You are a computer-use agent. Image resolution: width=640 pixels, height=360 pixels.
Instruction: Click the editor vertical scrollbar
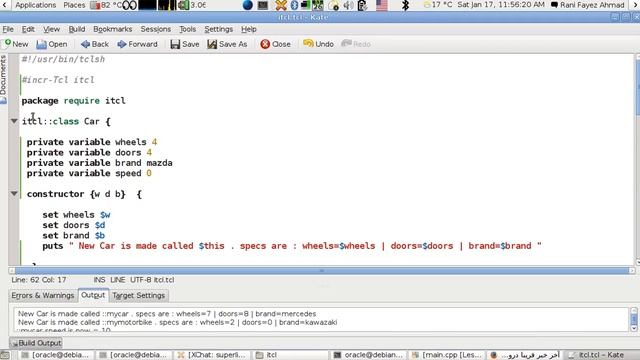(x=637, y=160)
